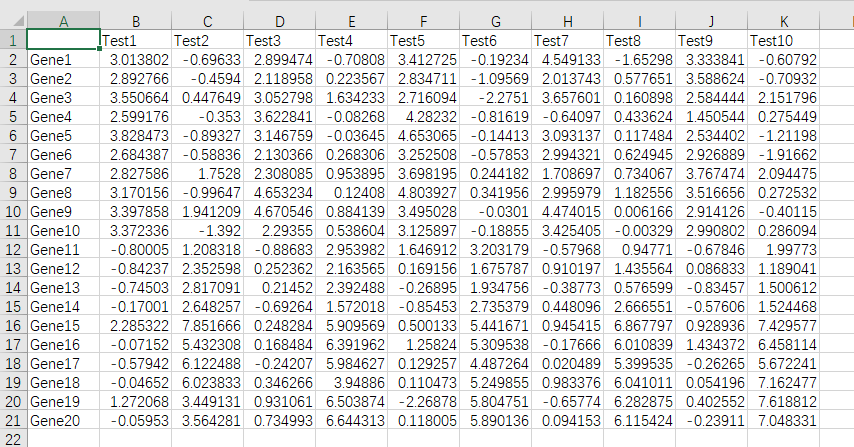Select row 1 header
Screen dimensions: 854x447
(13, 40)
